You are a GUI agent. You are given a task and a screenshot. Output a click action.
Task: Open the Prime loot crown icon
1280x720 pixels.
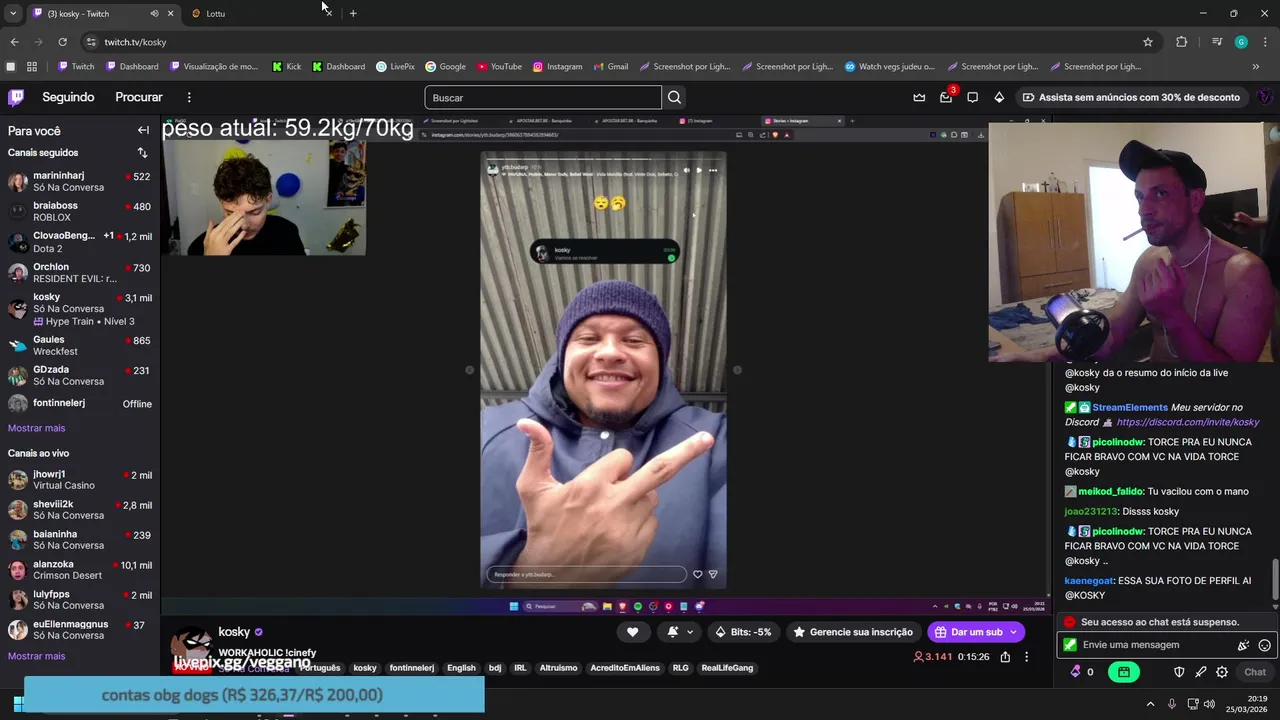(919, 97)
